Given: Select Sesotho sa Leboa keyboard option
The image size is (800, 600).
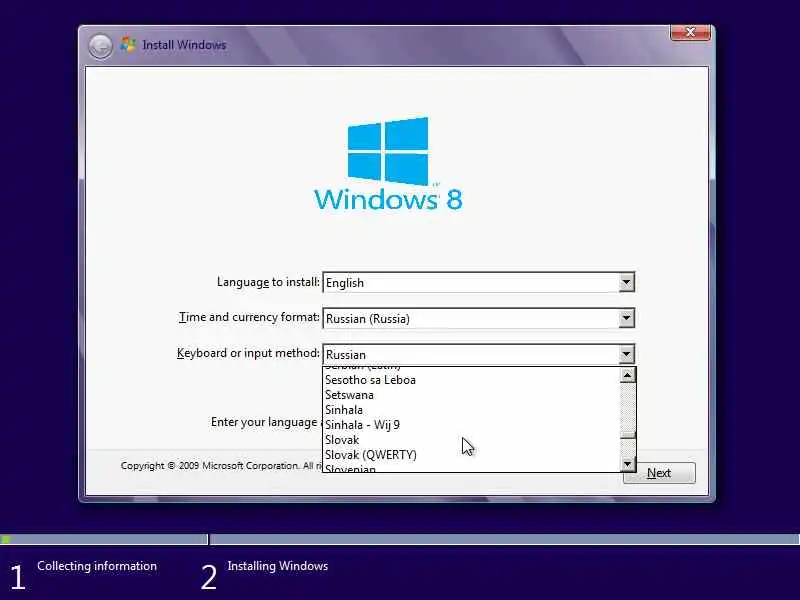Looking at the screenshot, I should [471, 380].
